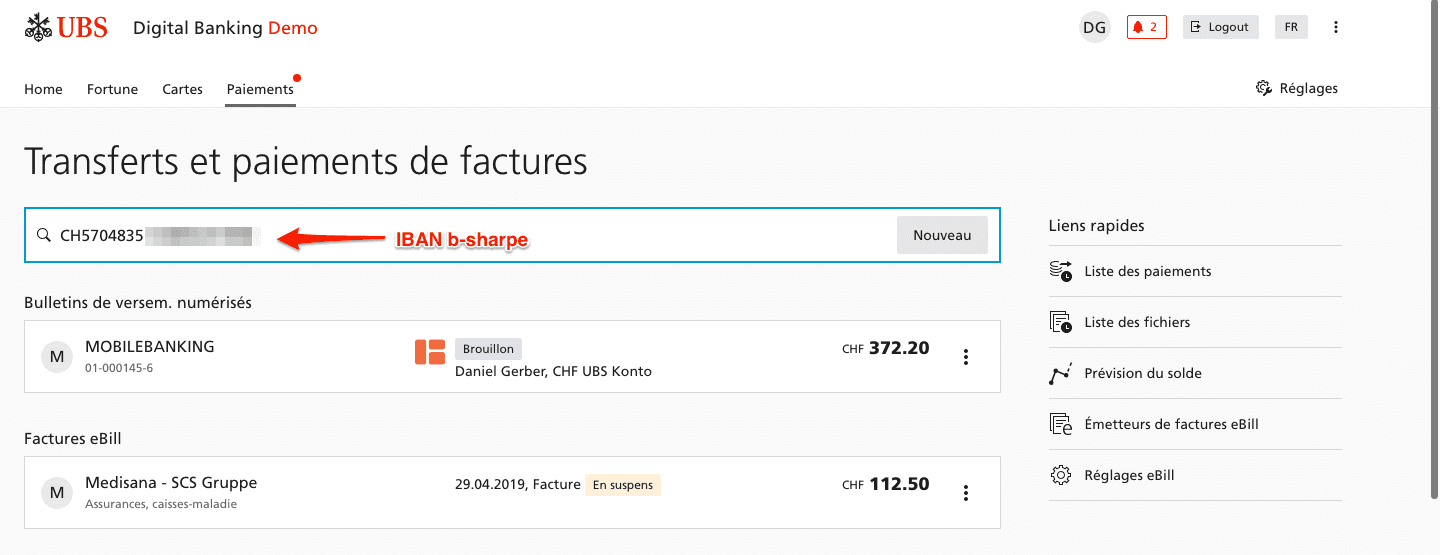
Task: Click the Prévision du solde chart icon
Action: (x=1061, y=373)
